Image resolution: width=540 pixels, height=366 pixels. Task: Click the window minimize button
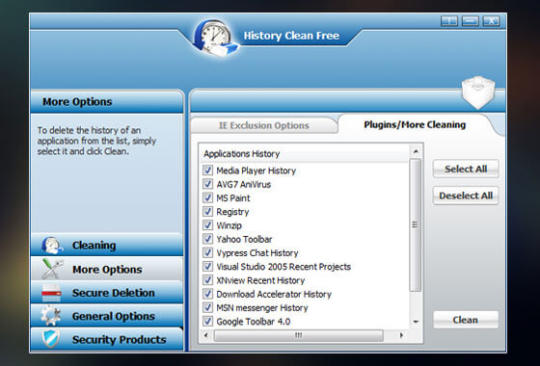(470, 21)
